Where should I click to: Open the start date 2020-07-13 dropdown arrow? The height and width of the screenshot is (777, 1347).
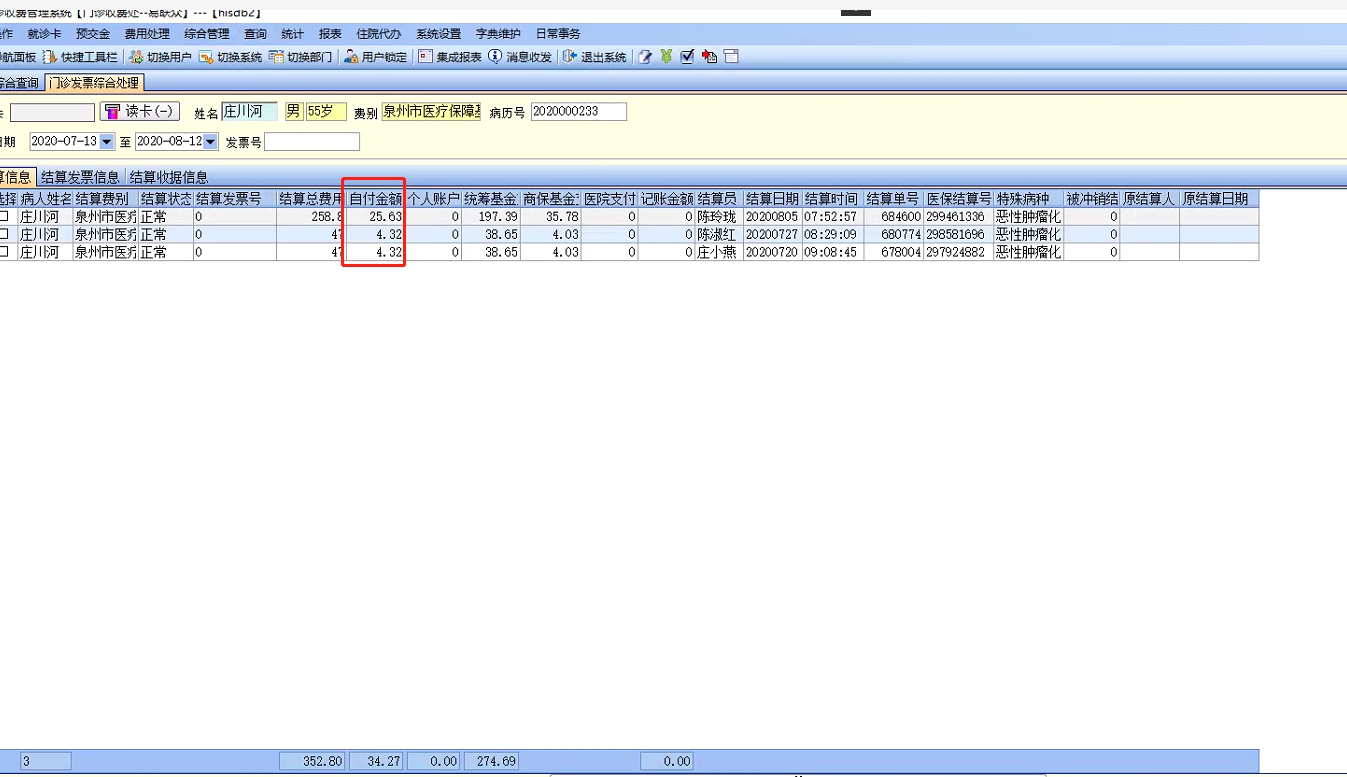click(107, 142)
